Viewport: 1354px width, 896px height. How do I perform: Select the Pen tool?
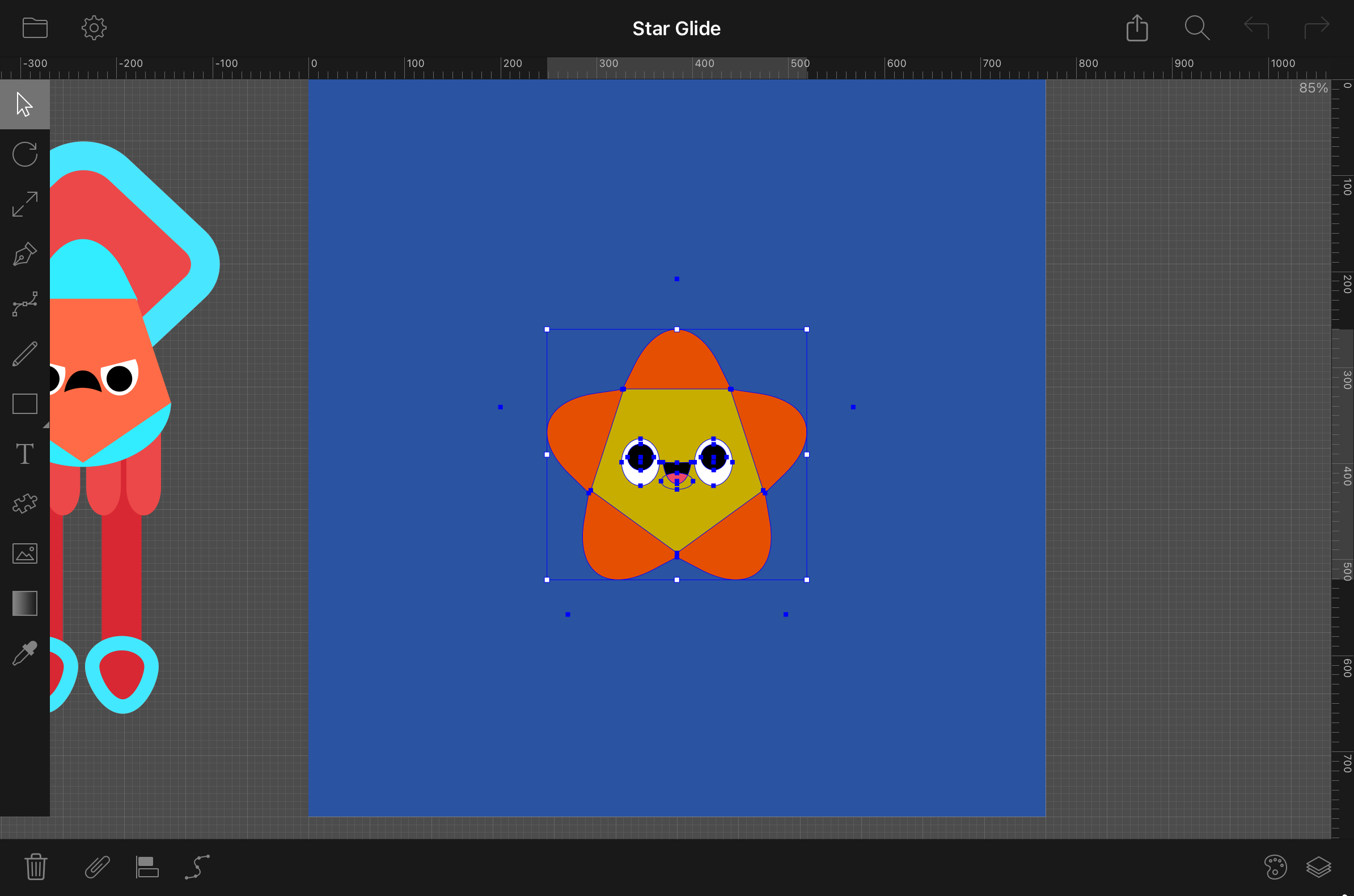point(24,253)
